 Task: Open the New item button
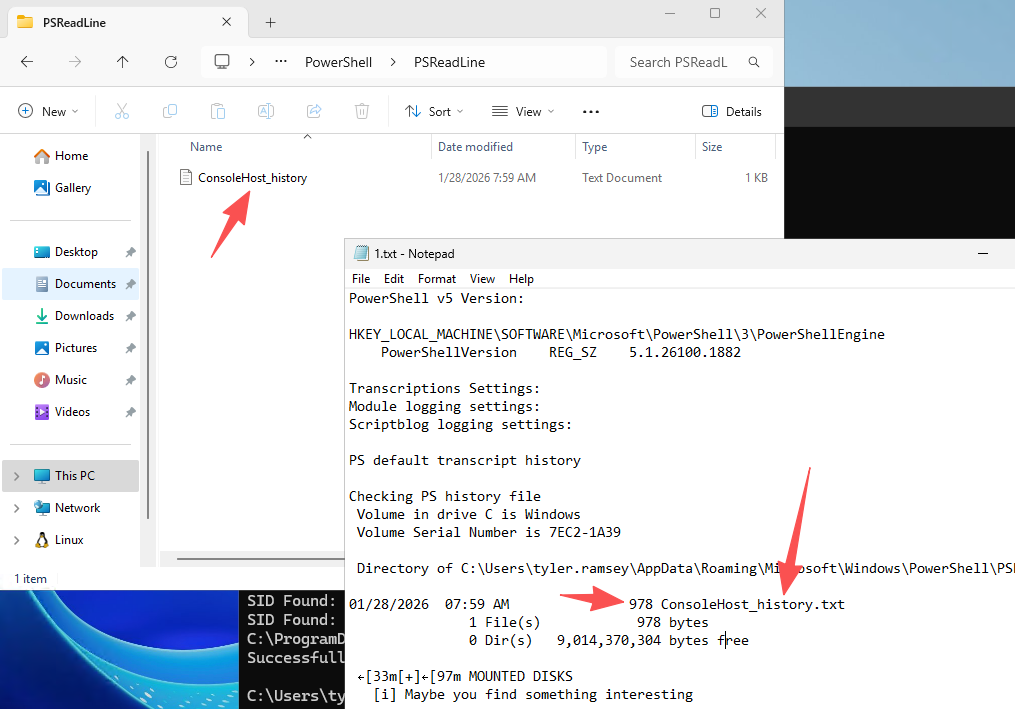47,112
